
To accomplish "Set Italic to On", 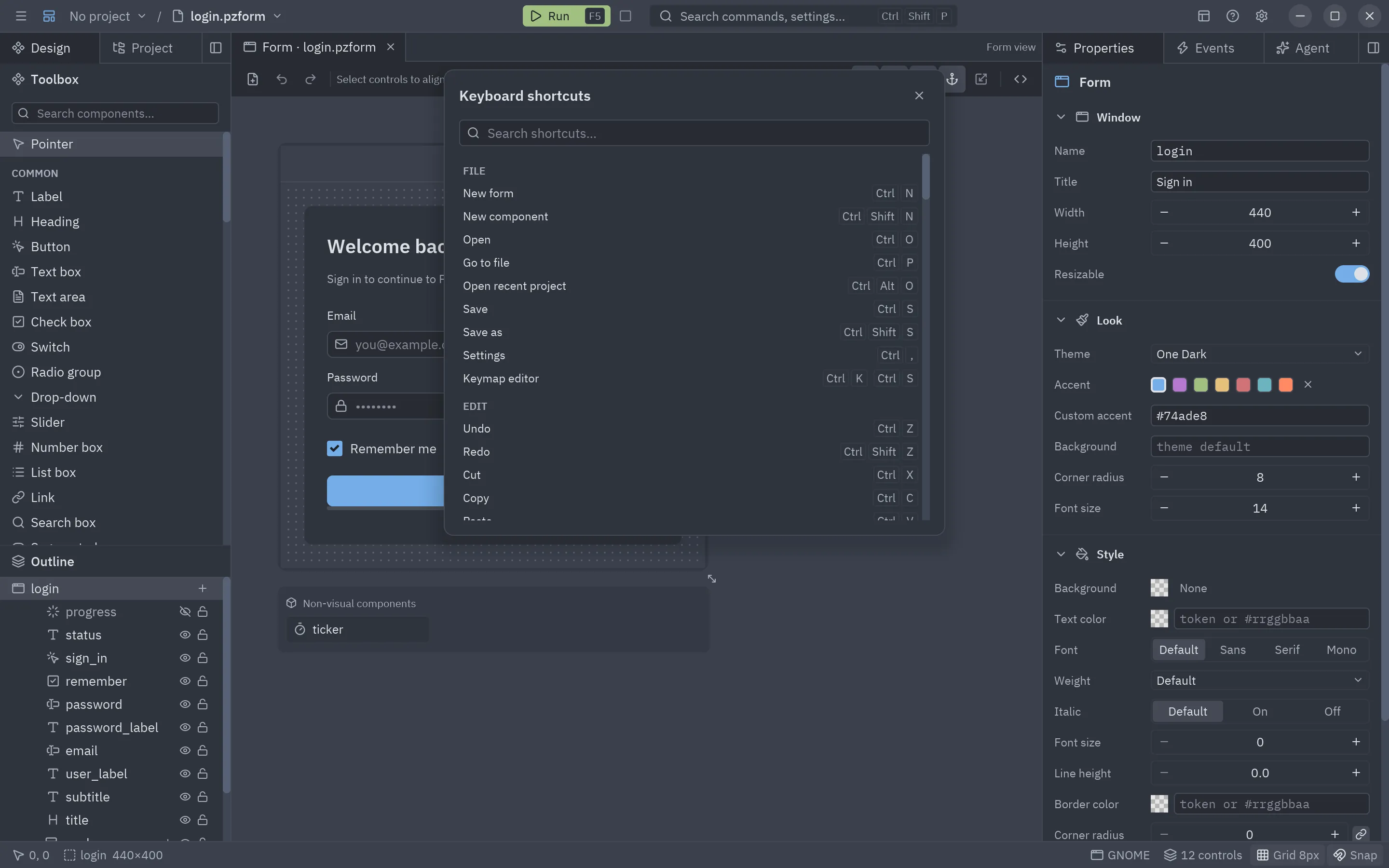I will point(1259,712).
